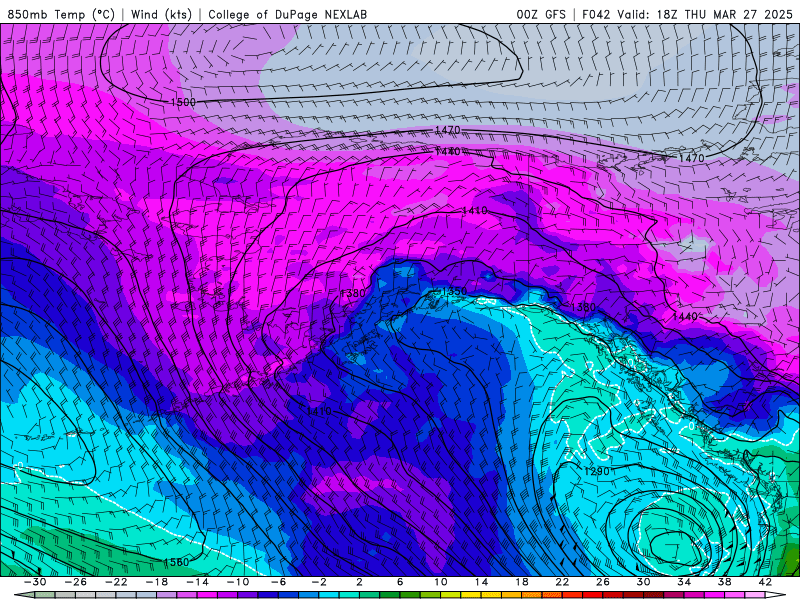This screenshot has width=800, height=600.
Task: Select the 1290 contour label near the low
Action: [596, 471]
